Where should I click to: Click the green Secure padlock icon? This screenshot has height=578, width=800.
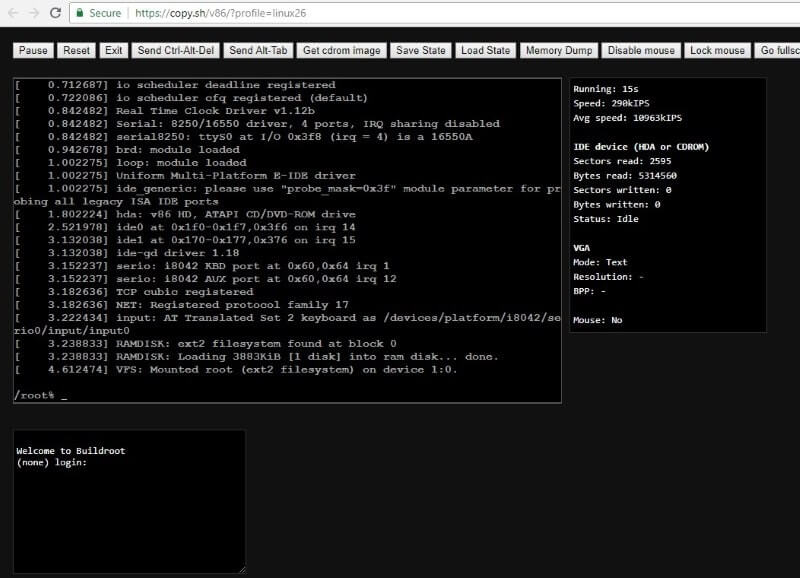[x=81, y=13]
